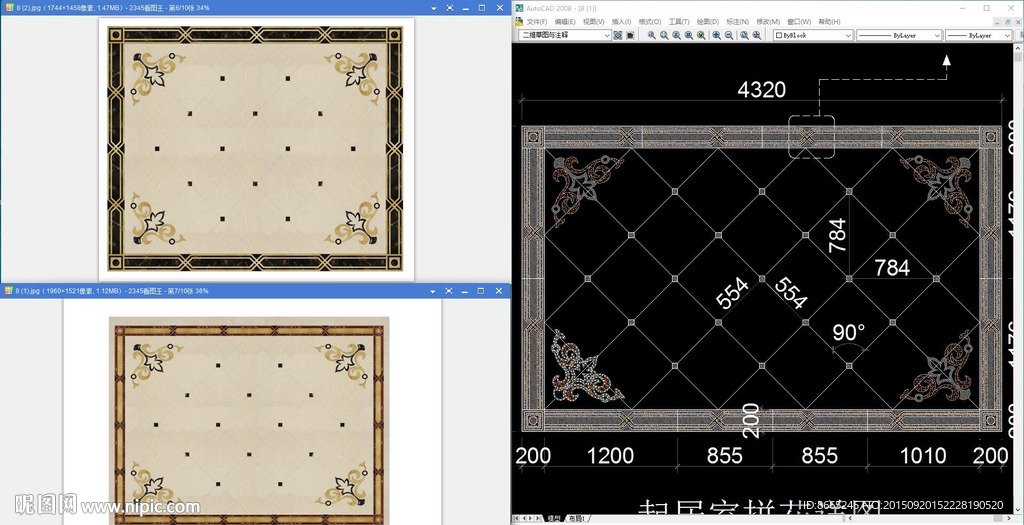Click the My Workspace icon
This screenshot has width=1024, height=525.
click(x=631, y=35)
